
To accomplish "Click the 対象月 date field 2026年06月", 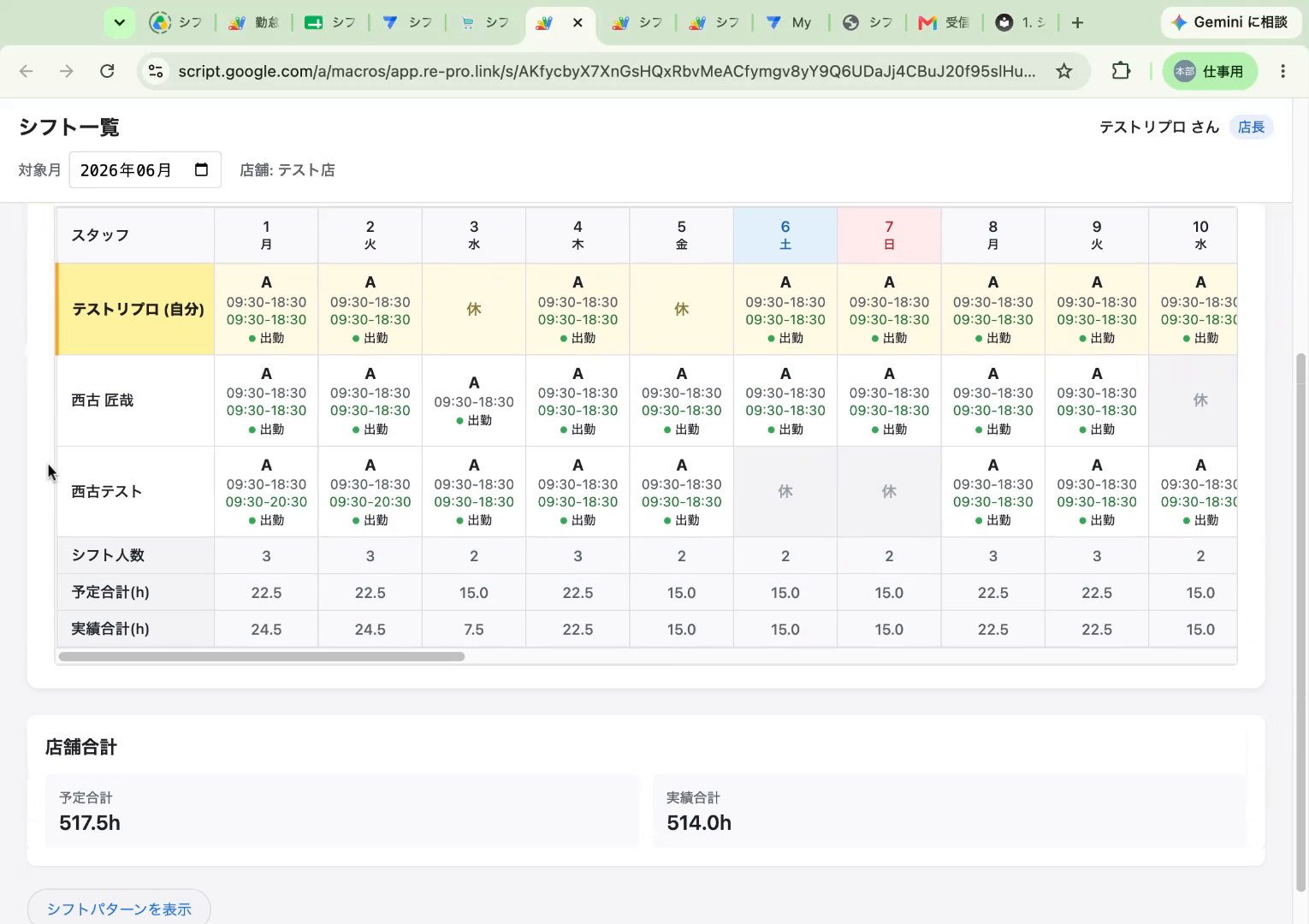I will click(x=145, y=169).
